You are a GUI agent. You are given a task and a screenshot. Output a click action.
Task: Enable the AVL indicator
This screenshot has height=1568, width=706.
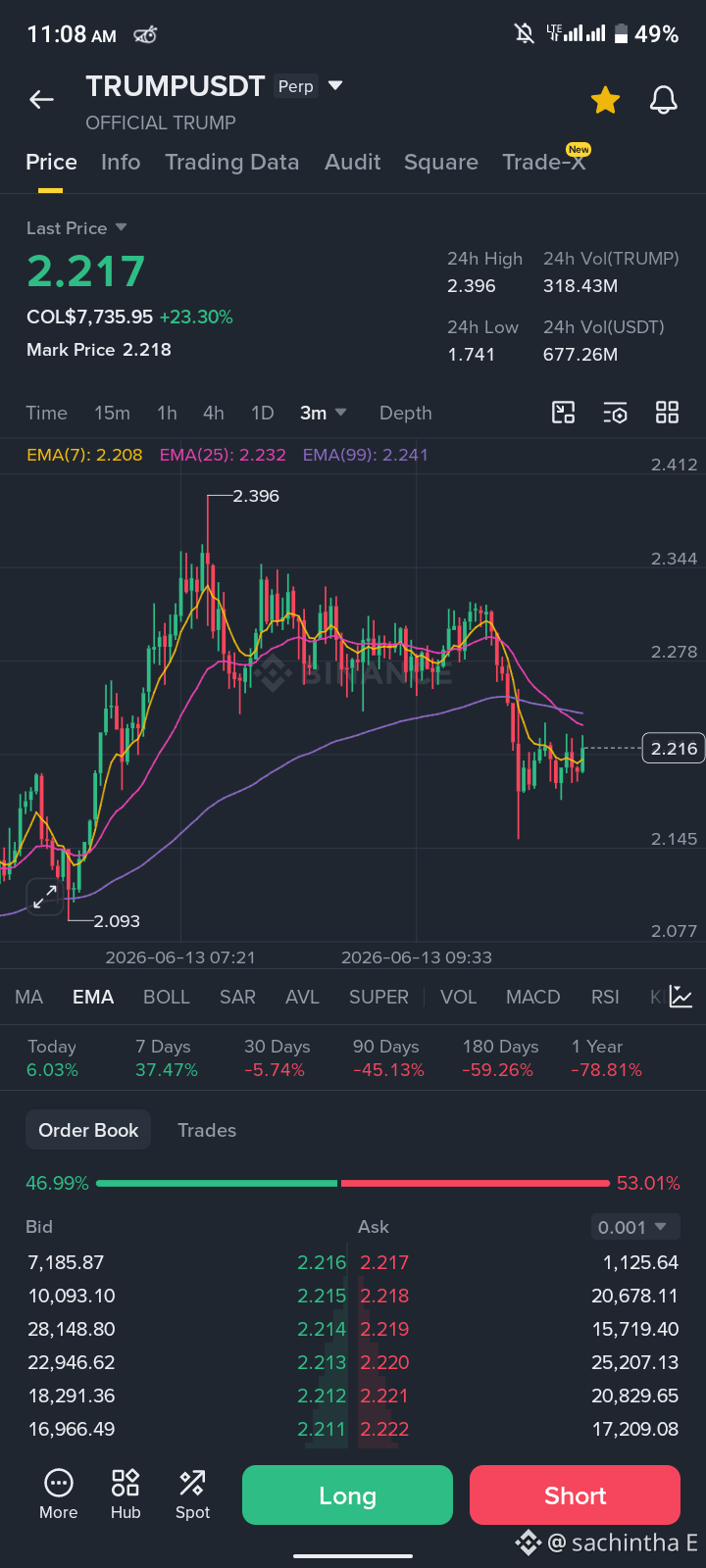coord(302,997)
